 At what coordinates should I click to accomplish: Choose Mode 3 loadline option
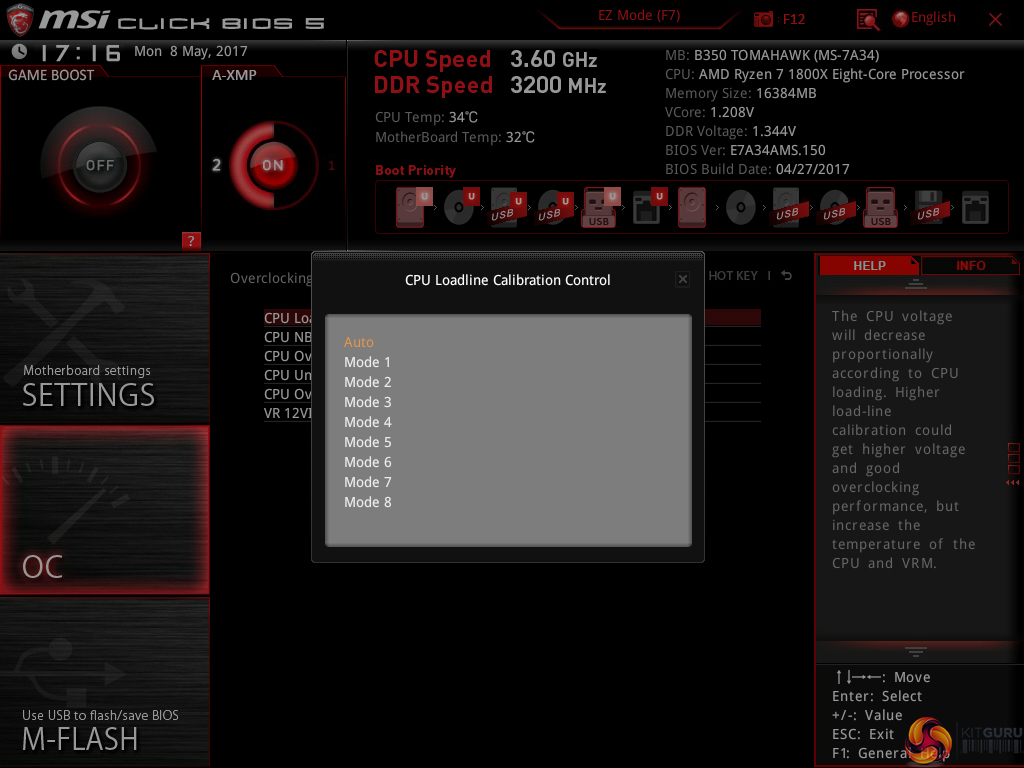[x=368, y=402]
